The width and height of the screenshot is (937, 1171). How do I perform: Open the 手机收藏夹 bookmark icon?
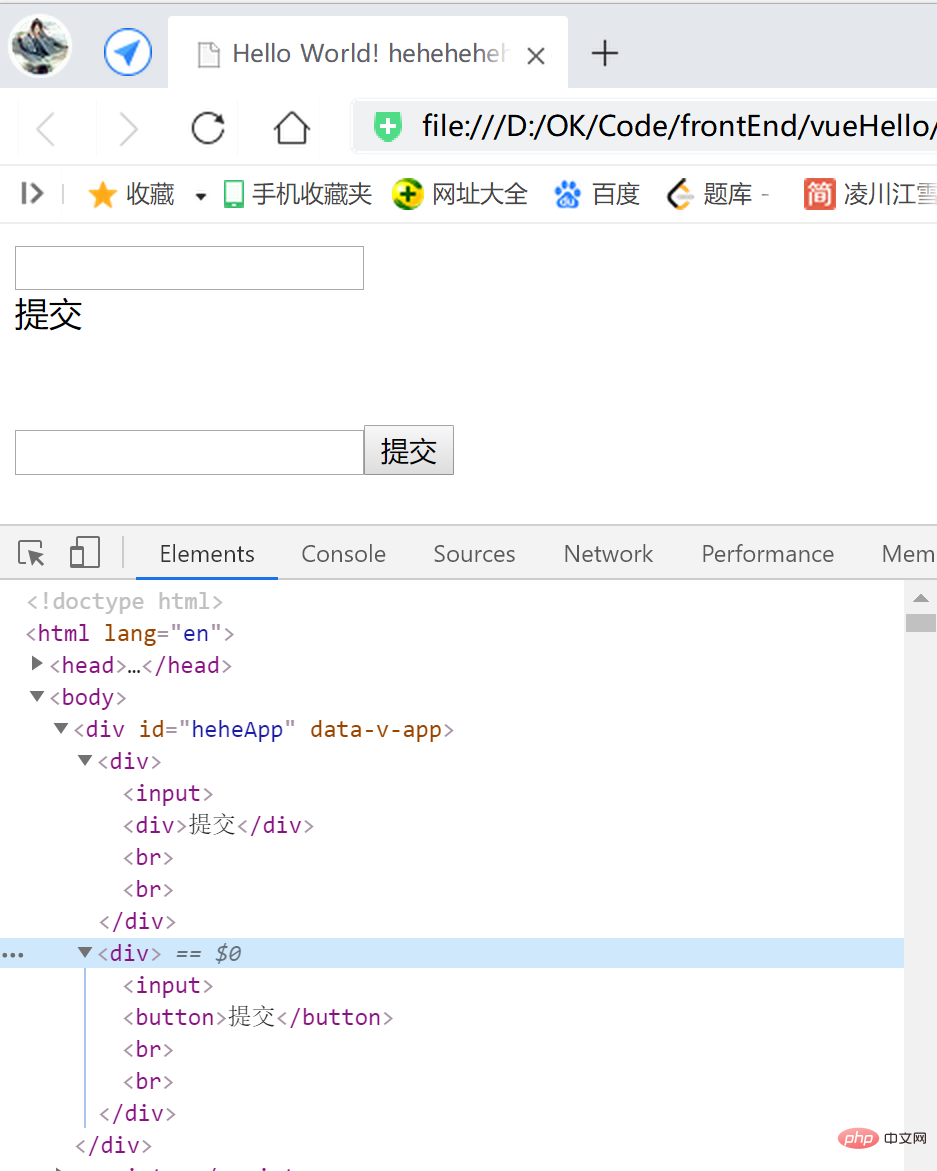tap(232, 194)
